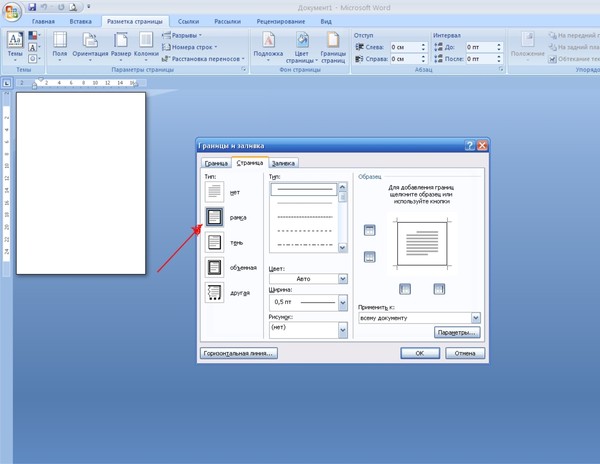Open Расстановка переносов hyphenation menu

(203, 59)
